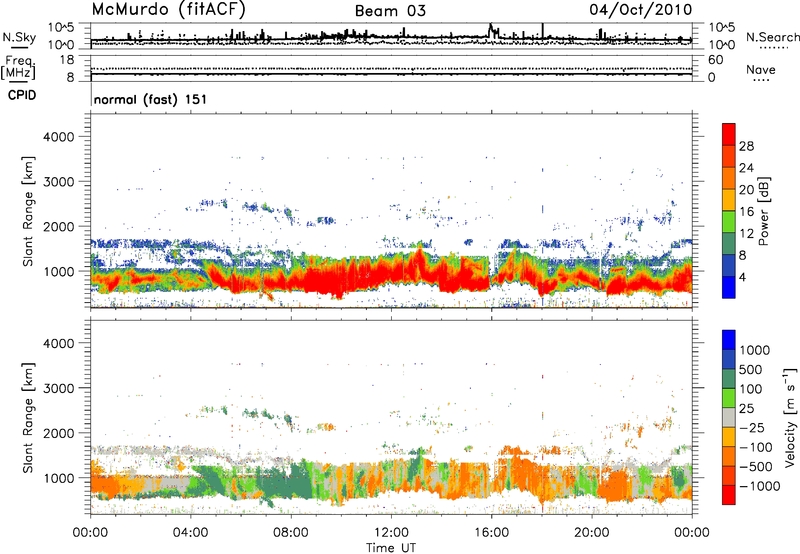
Task: Click the 'Power [dB]' colorbar label
Action: point(763,211)
